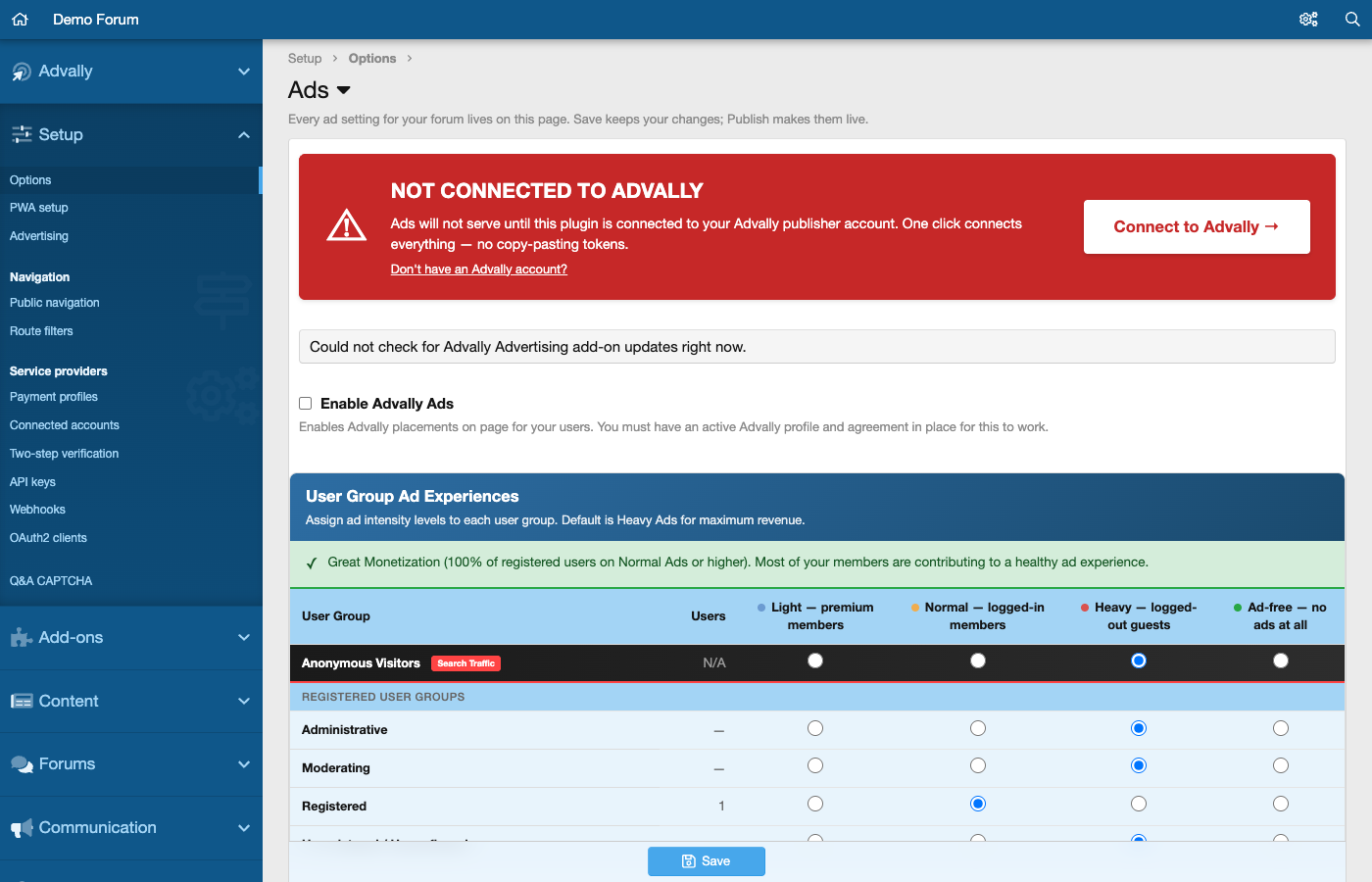Collapse the Setup sidebar section chevron

[x=244, y=135]
